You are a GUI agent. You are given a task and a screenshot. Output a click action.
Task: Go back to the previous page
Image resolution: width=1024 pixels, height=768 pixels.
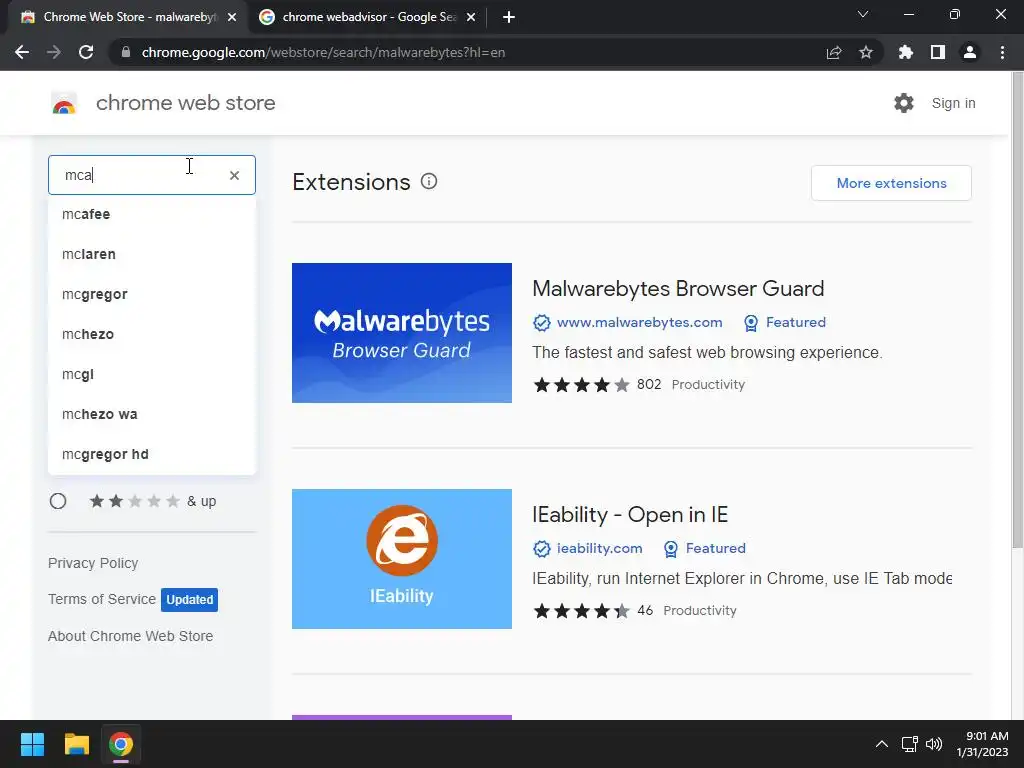(22, 52)
